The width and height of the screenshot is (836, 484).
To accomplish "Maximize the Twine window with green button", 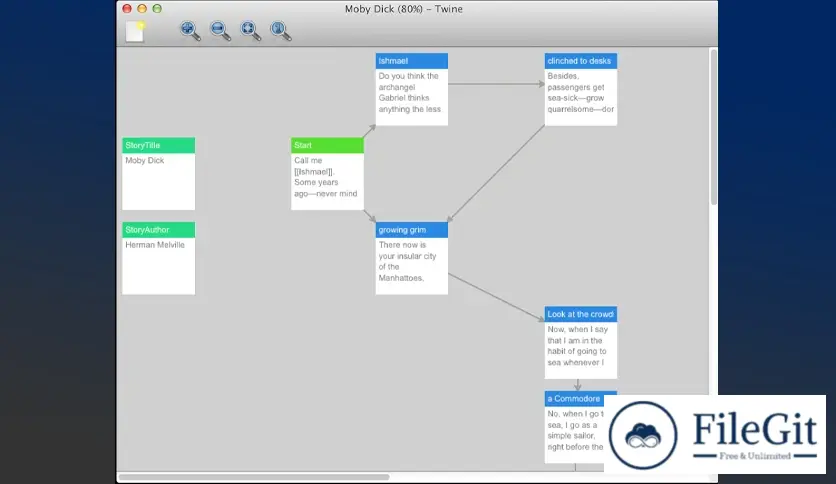I will pyautogui.click(x=157, y=9).
